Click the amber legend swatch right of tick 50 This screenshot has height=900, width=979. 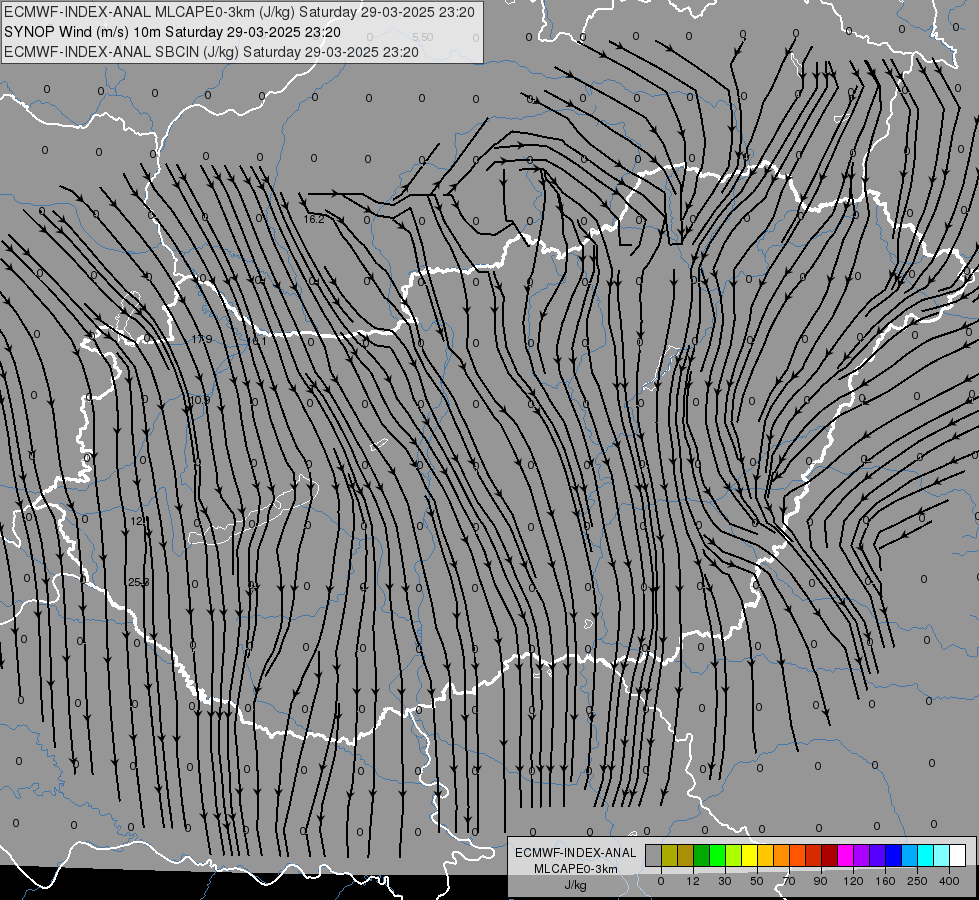765,855
